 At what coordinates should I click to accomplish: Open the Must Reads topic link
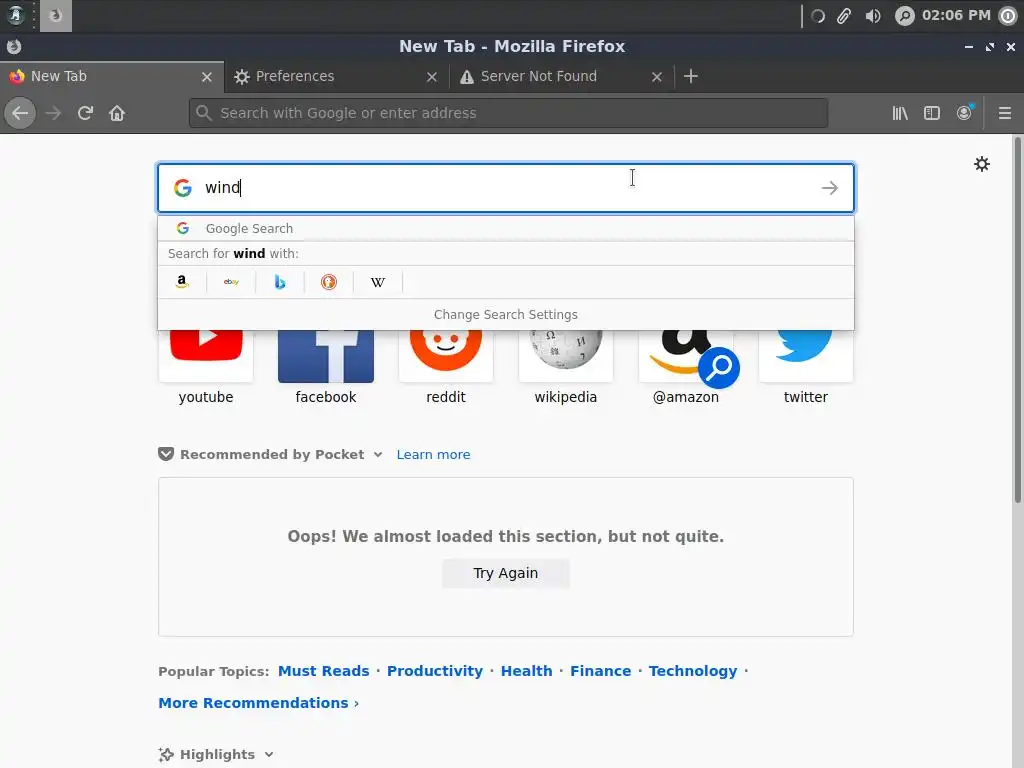323,671
